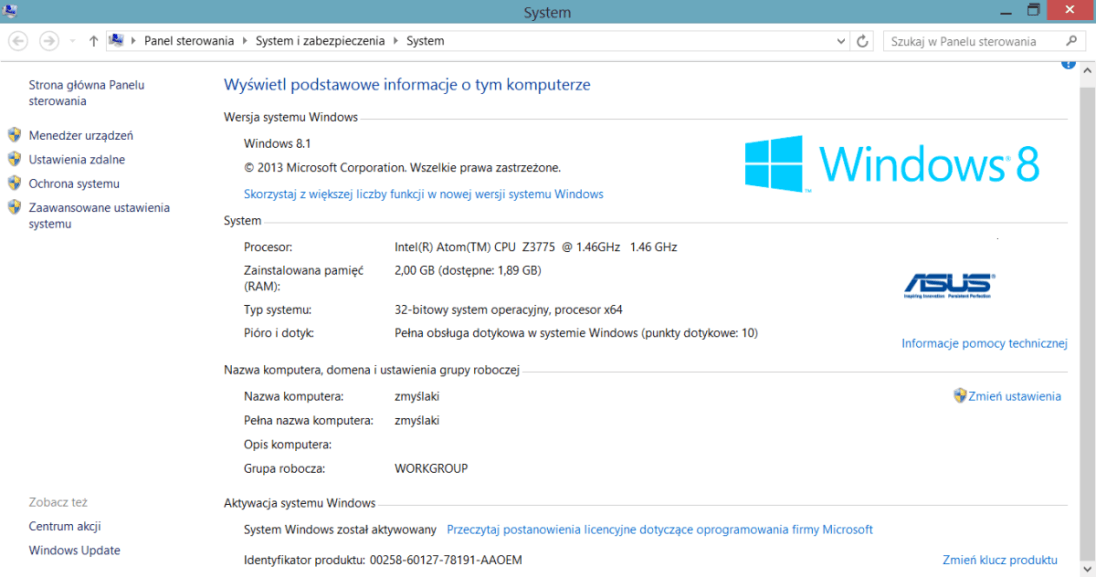Screen dimensions: 1096x577
Task: Minimize the System window
Action: (x=1006, y=11)
